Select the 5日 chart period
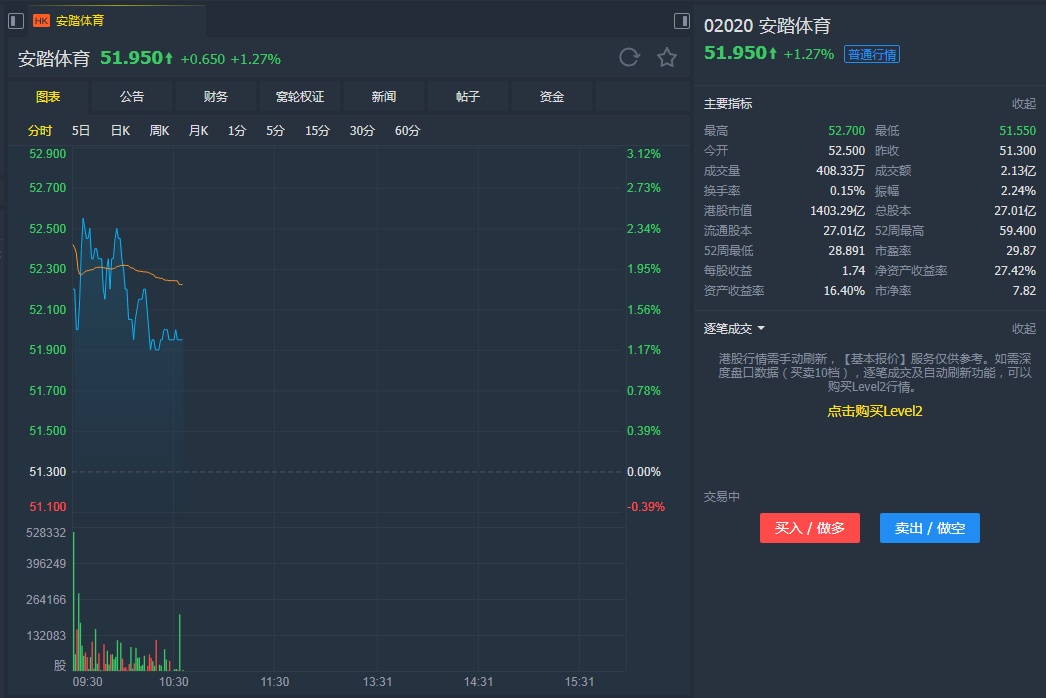This screenshot has height=698, width=1046. pyautogui.click(x=81, y=131)
